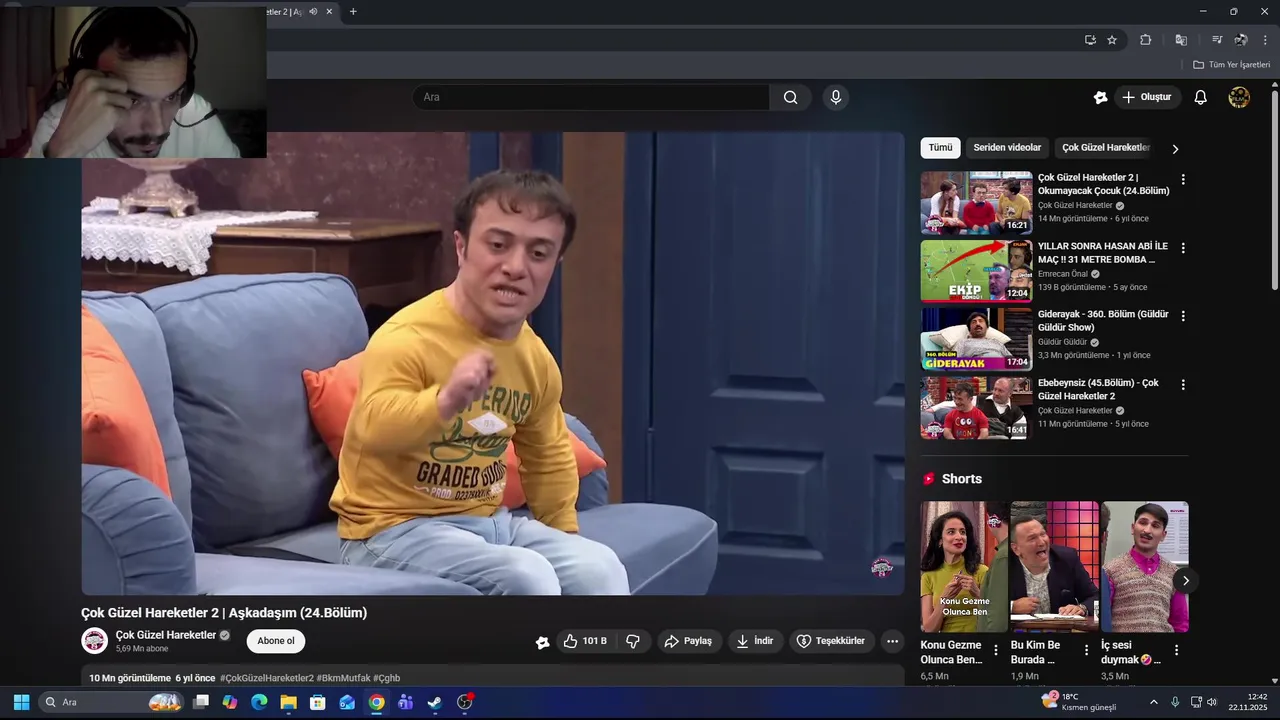Click the Teşekkürler thanks button
The width and height of the screenshot is (1280, 720).
(x=830, y=641)
